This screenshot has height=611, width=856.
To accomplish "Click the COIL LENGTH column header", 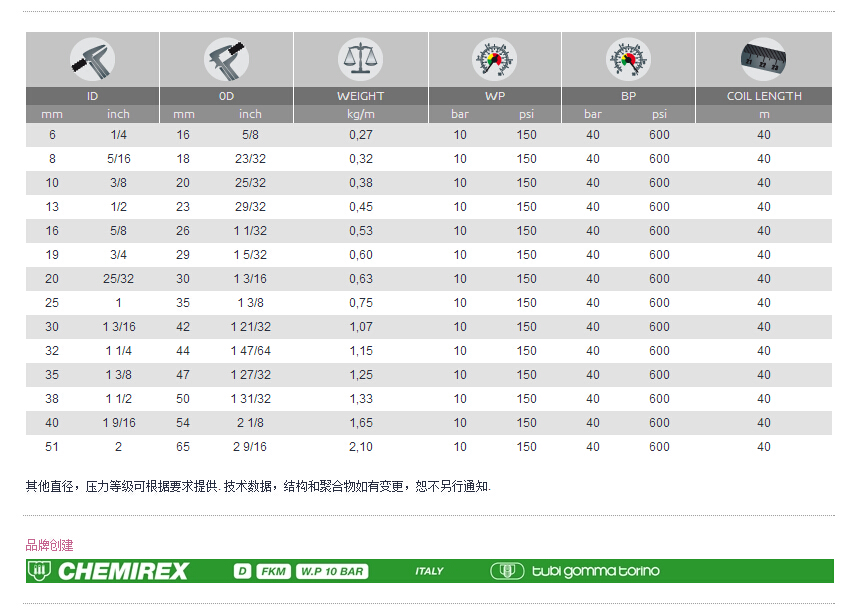I will click(763, 96).
